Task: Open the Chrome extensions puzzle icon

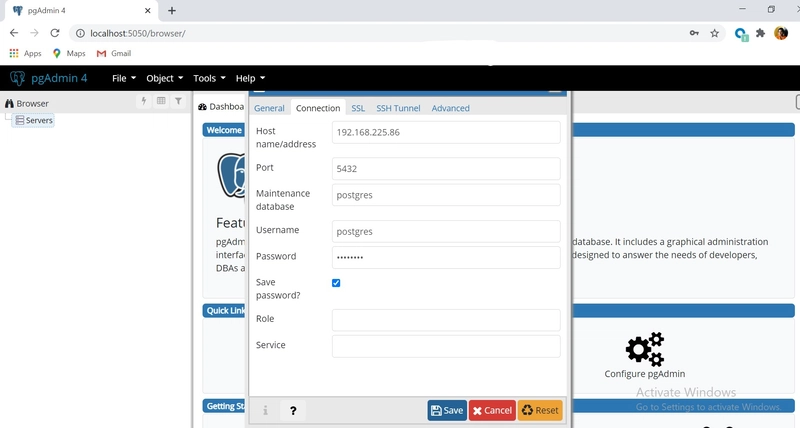Action: 761,33
